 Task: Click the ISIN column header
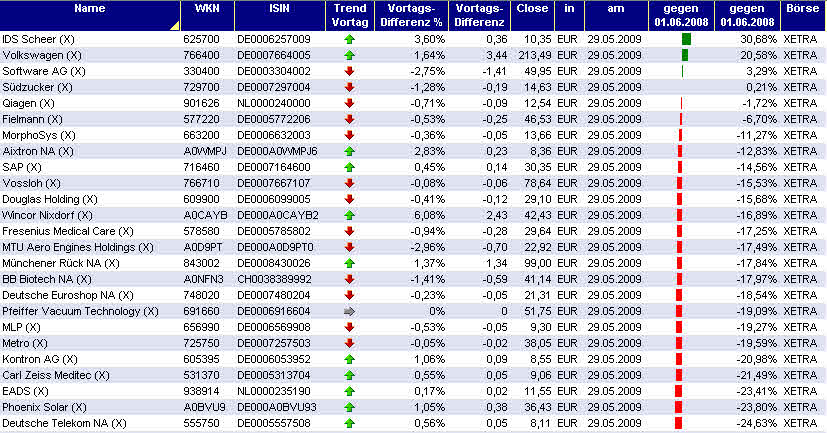280,15
